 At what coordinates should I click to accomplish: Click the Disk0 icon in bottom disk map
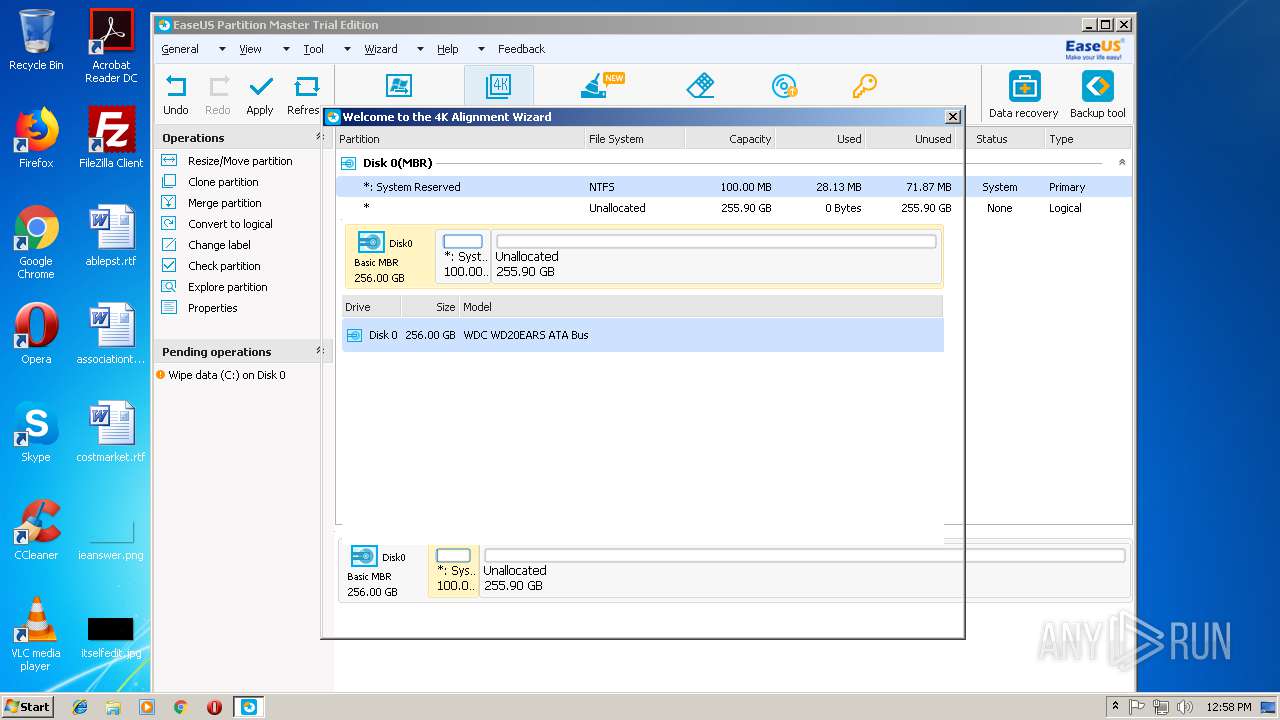364,557
